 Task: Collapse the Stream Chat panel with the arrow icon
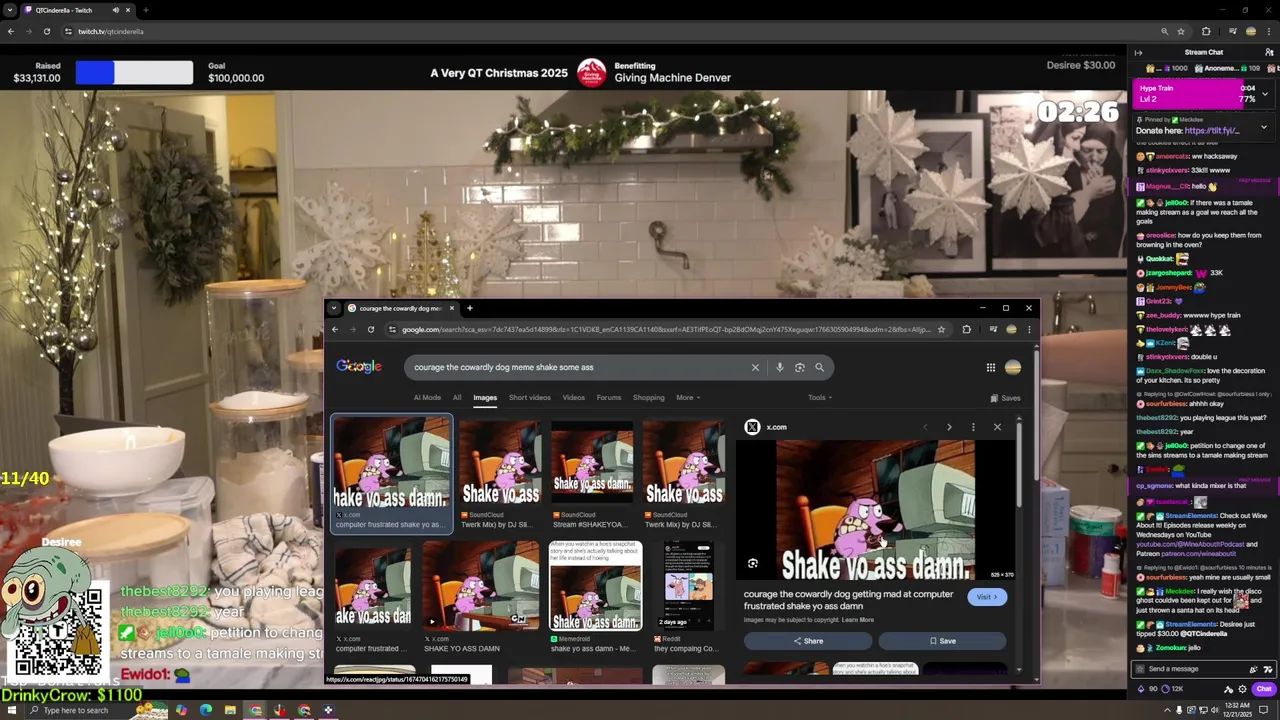[x=1138, y=52]
